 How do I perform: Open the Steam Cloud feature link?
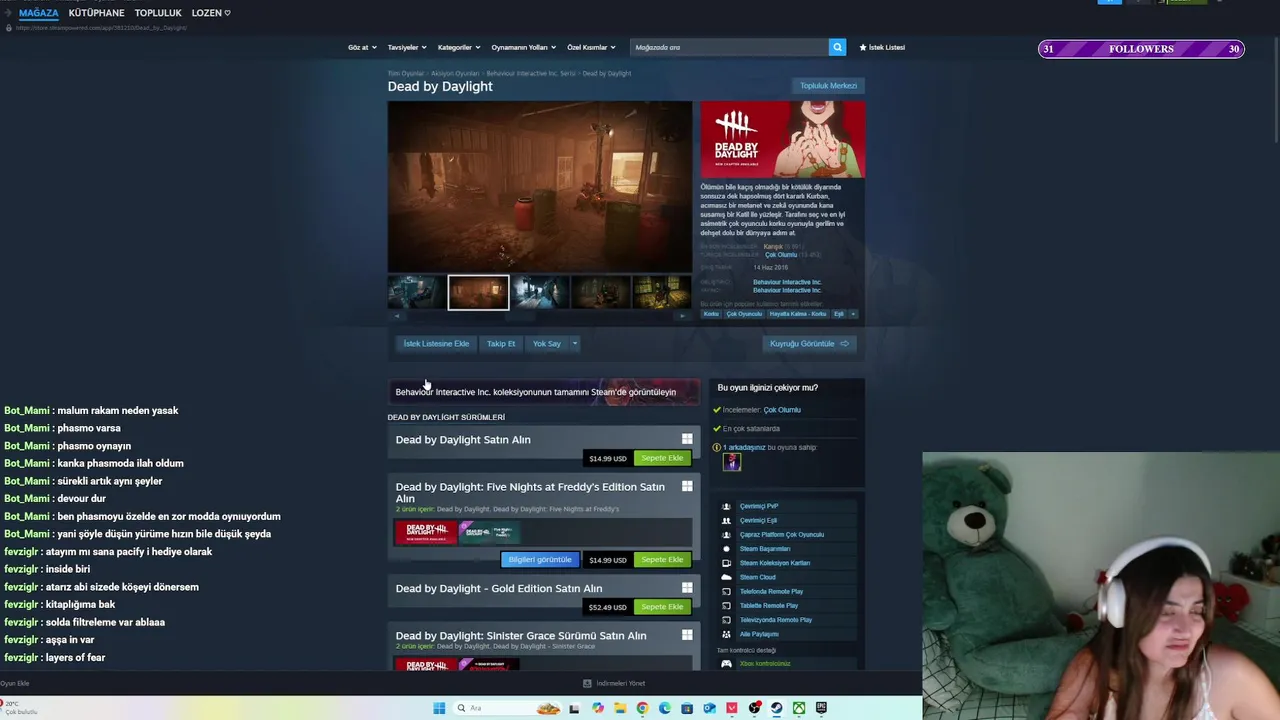coord(757,577)
